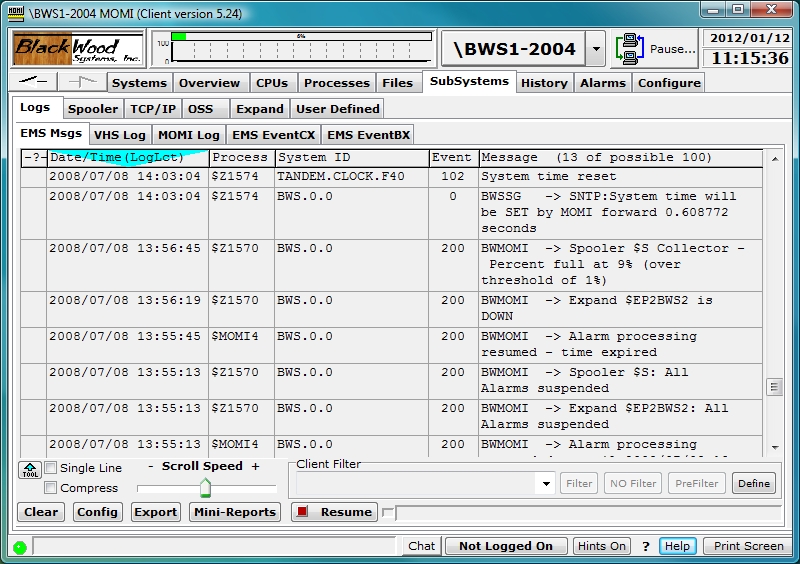Click the Scroll Speed slider handle
Image resolution: width=800 pixels, height=564 pixels.
(205, 487)
